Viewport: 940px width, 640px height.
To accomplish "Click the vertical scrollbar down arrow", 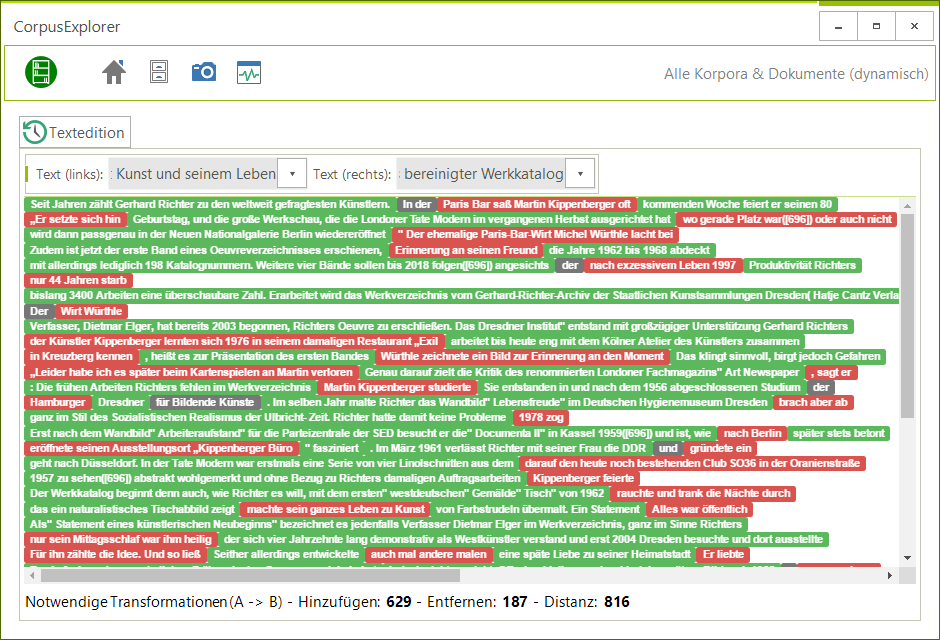I will [x=908, y=557].
